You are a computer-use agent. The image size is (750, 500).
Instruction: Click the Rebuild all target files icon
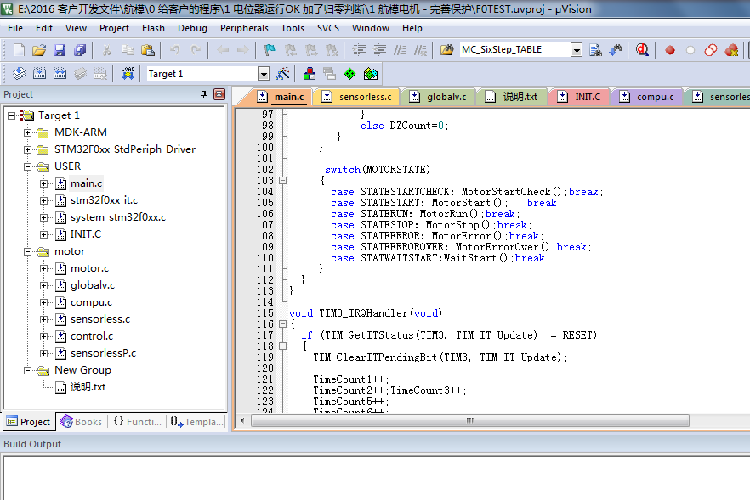pyautogui.click(x=60, y=74)
